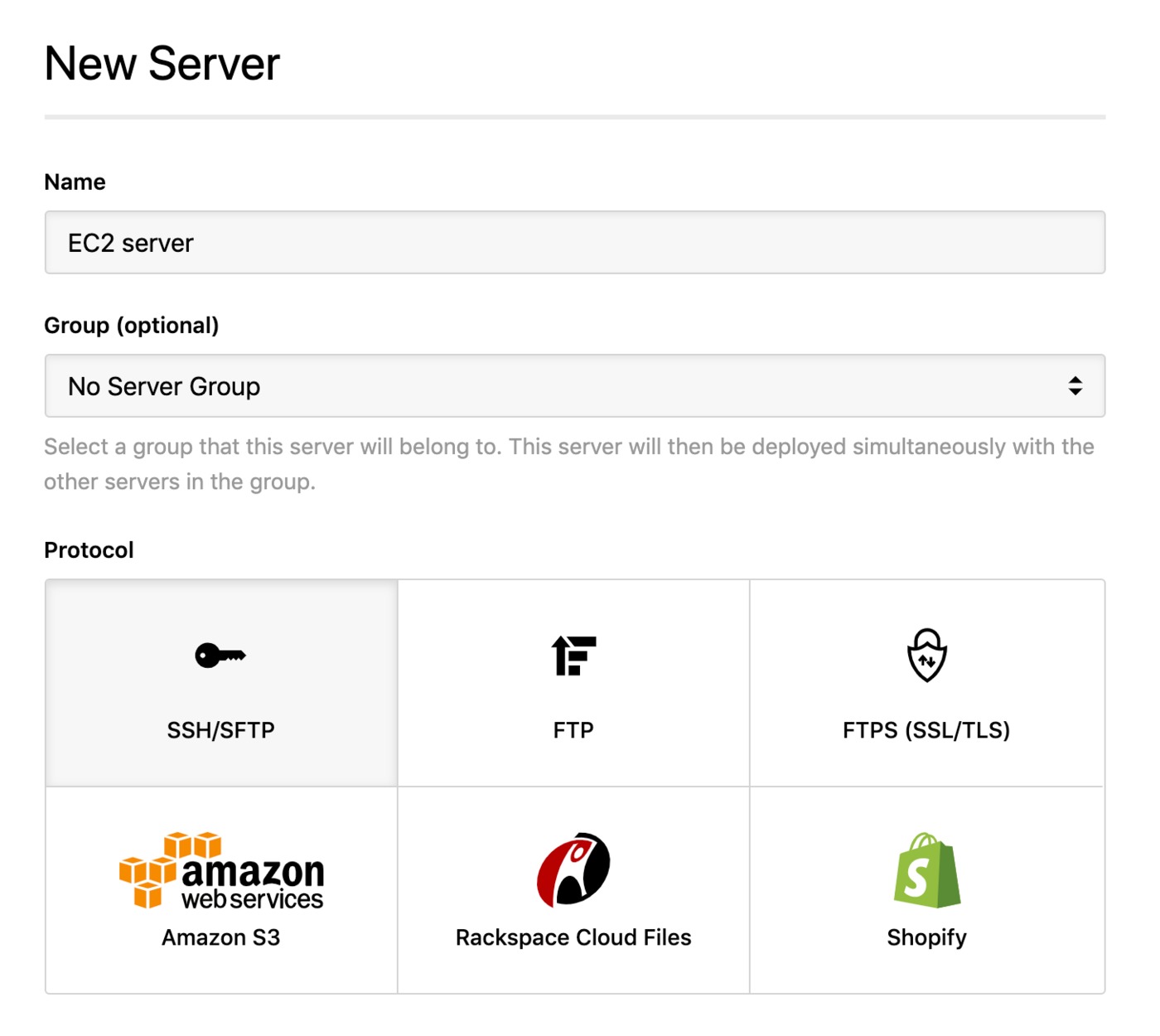Click the group selection help text
1160x1036 pixels.
[569, 464]
